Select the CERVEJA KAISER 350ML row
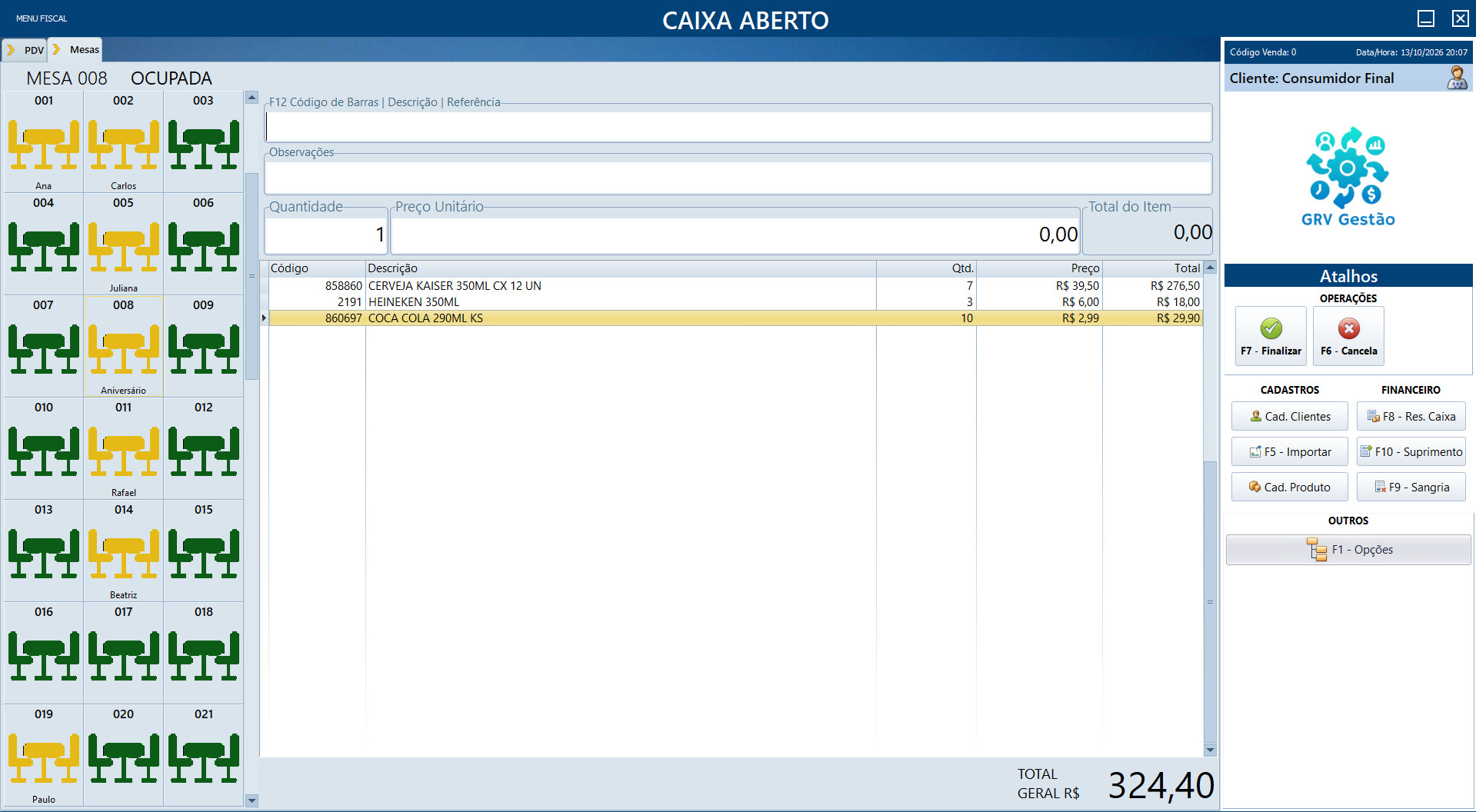Viewport: 1476px width, 812px height. pyautogui.click(x=735, y=286)
